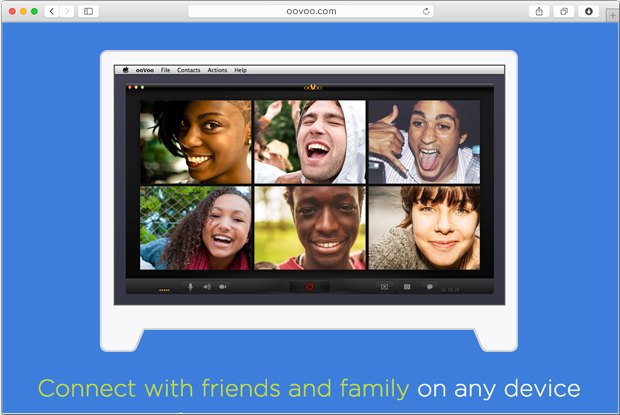Click the yellow signal strength indicator
This screenshot has height=415, width=620.
tap(164, 290)
